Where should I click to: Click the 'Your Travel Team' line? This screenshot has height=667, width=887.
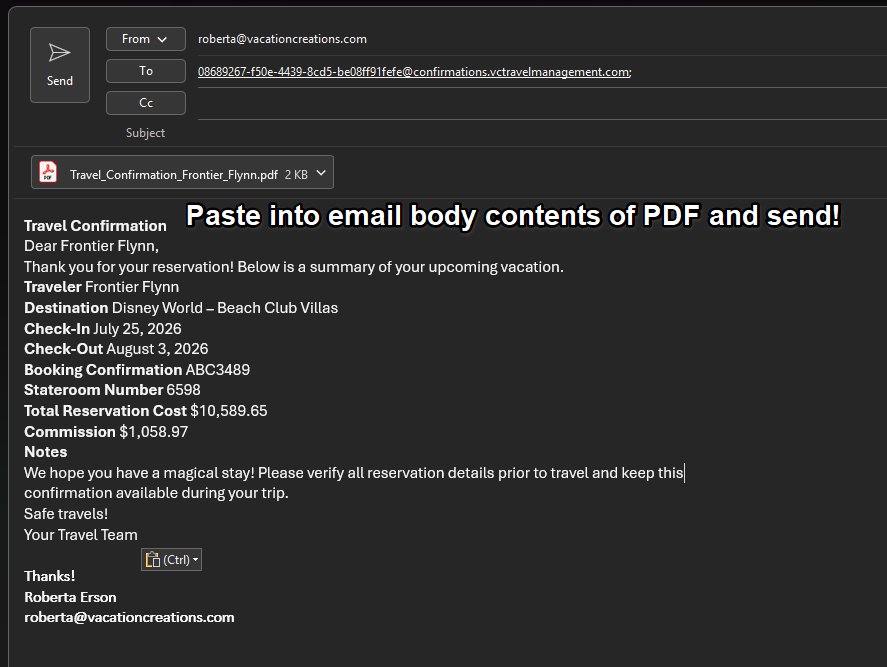[x=80, y=535]
